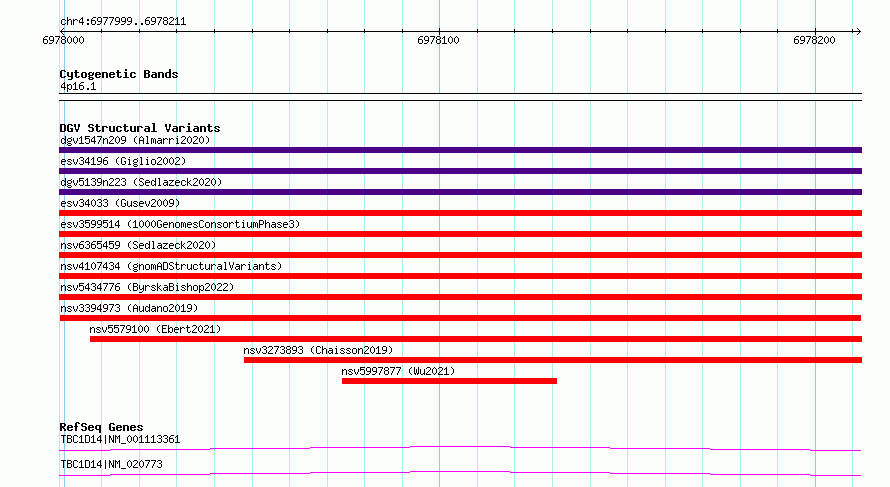Click the 6978000 ruler position
Image resolution: width=890 pixels, height=487 pixels.
click(x=64, y=40)
